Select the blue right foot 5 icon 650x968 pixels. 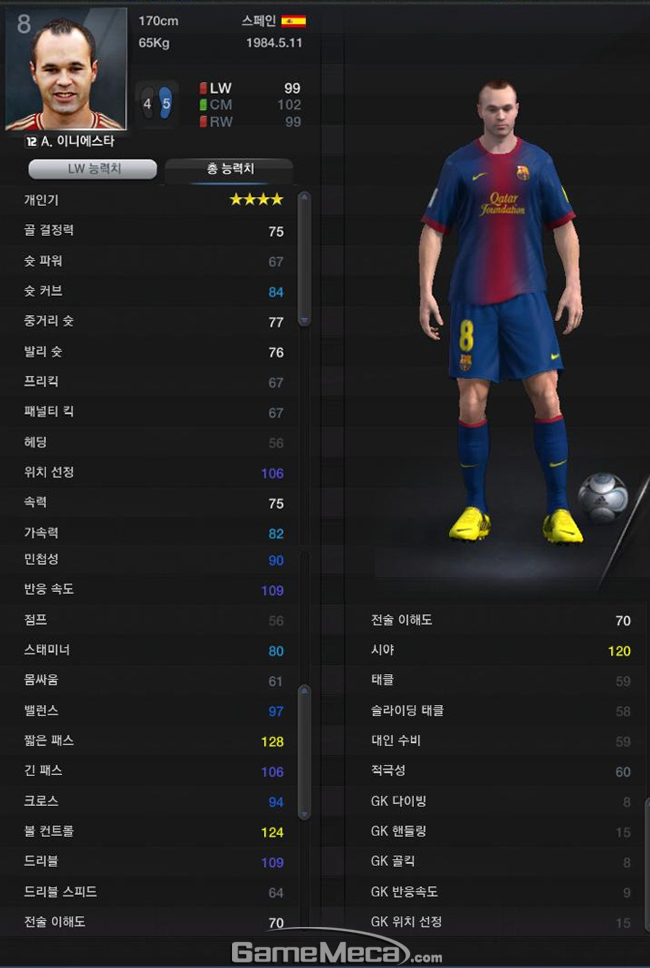point(166,104)
